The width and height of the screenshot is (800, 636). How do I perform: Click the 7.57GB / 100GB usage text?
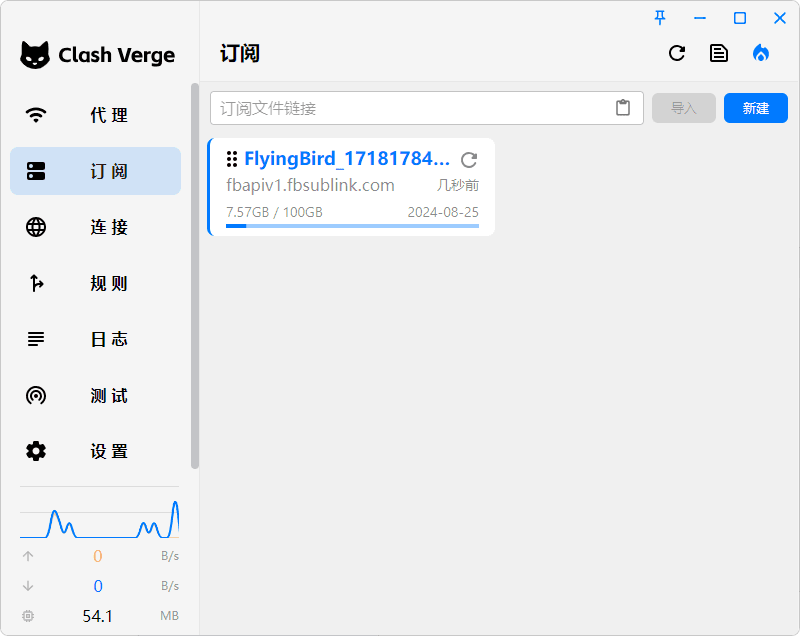click(274, 212)
